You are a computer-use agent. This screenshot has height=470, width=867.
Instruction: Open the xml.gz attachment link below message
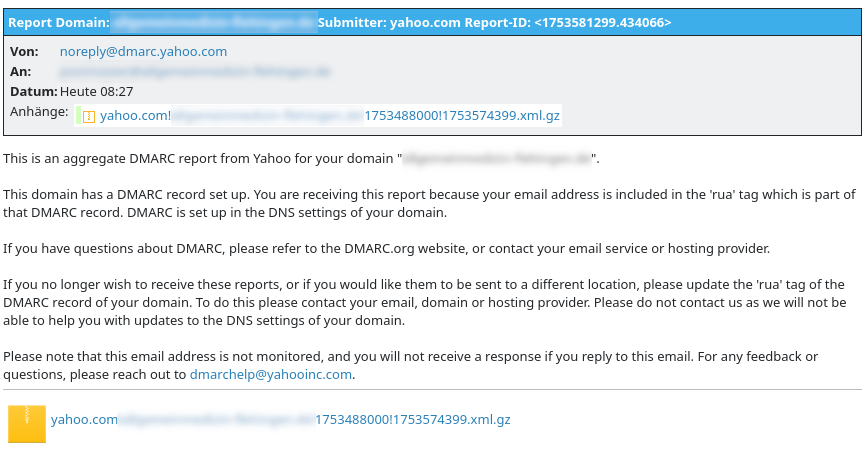pos(280,420)
